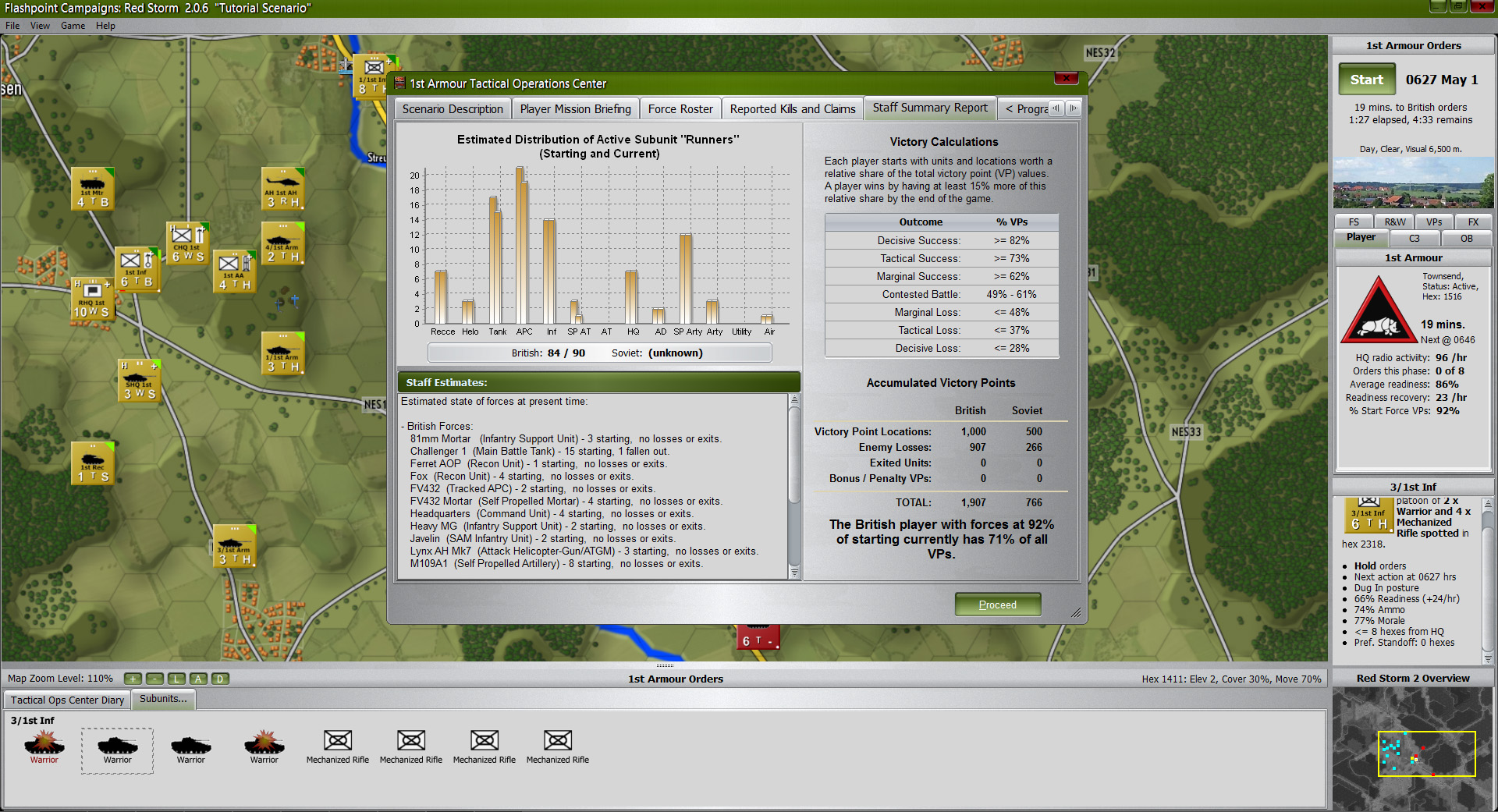Toggle the L map display button
This screenshot has width=1498, height=812.
(176, 679)
